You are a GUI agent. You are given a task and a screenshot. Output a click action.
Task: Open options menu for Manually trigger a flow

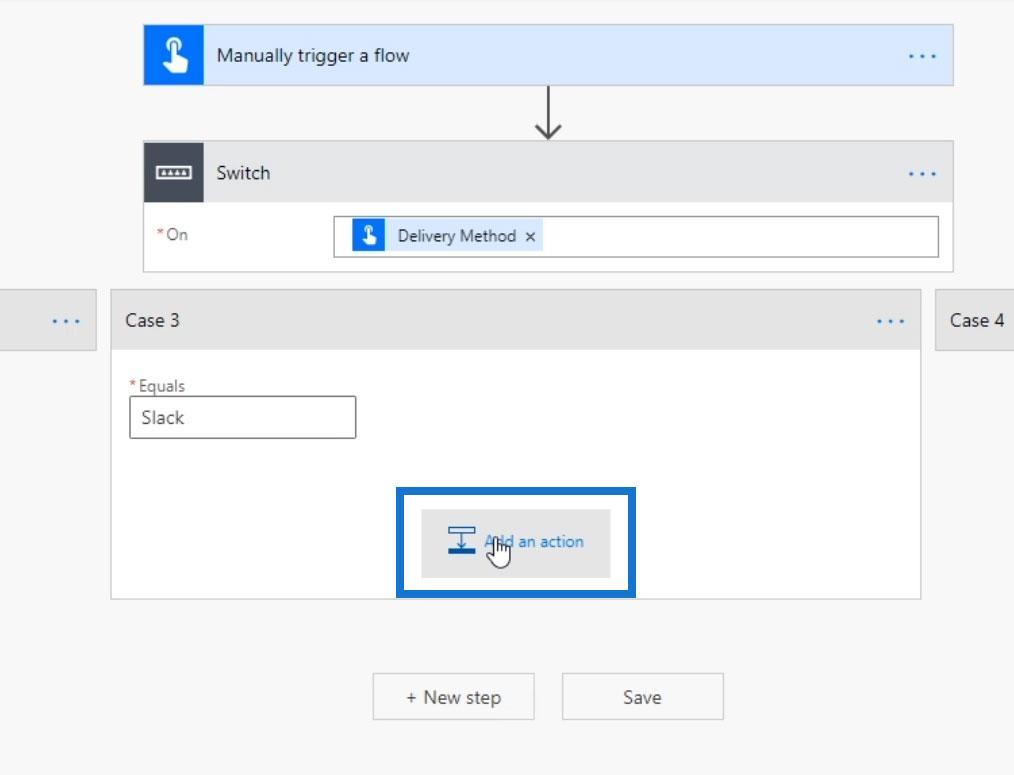pyautogui.click(x=922, y=56)
